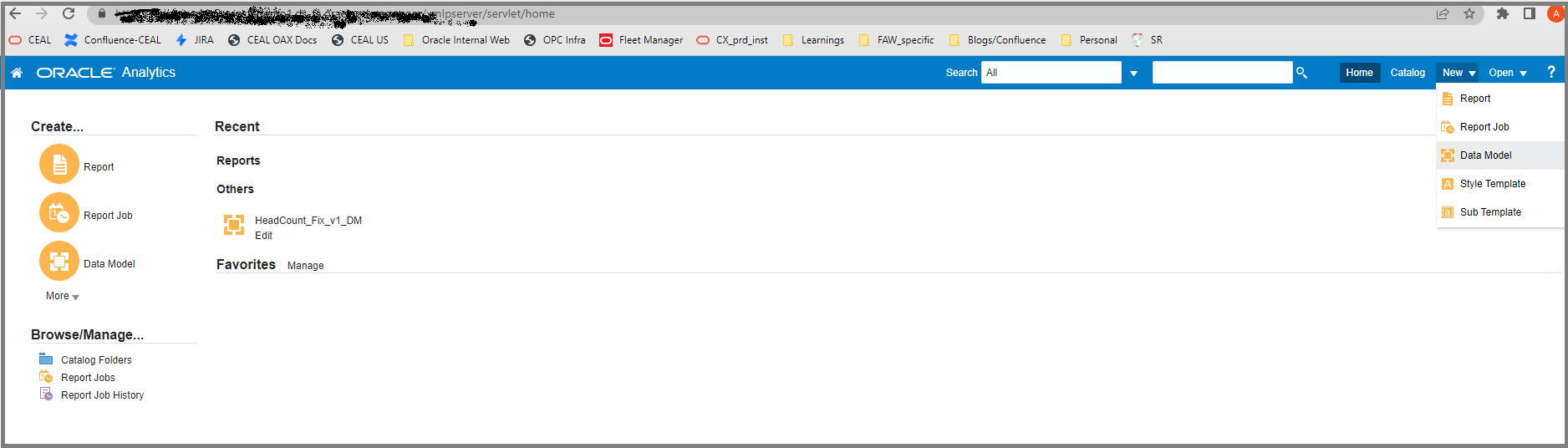Open Report Jobs link
This screenshot has height=448, width=1568.
[88, 378]
